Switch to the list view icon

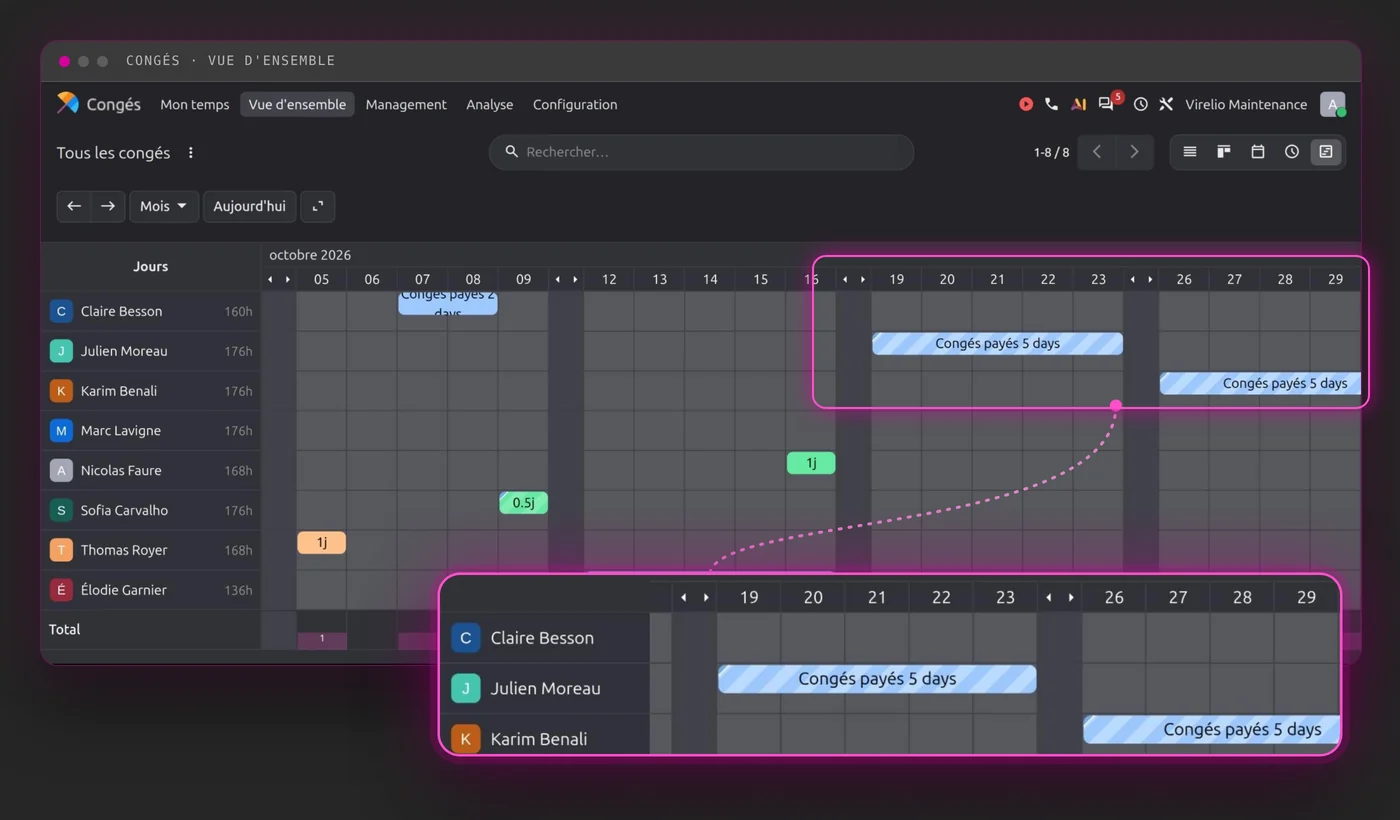(1190, 152)
